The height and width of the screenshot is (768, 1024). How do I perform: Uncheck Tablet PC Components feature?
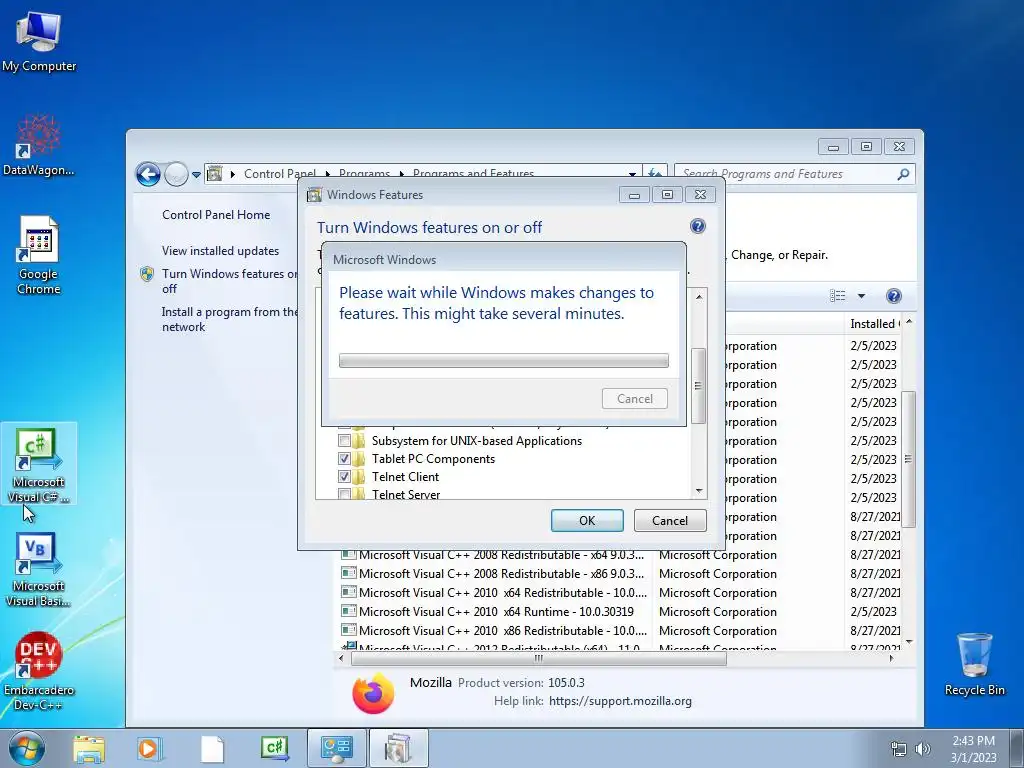(344, 458)
